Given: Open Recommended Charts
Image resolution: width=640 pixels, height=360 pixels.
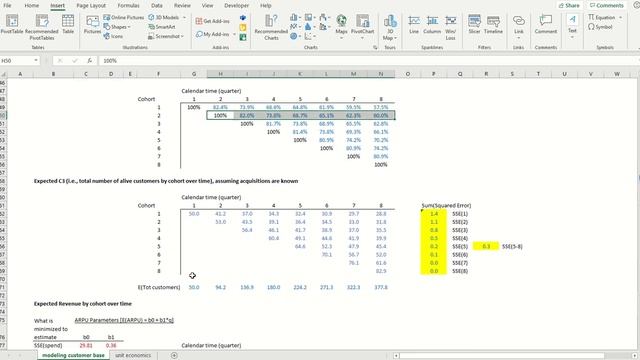Looking at the screenshot, I should [x=271, y=27].
